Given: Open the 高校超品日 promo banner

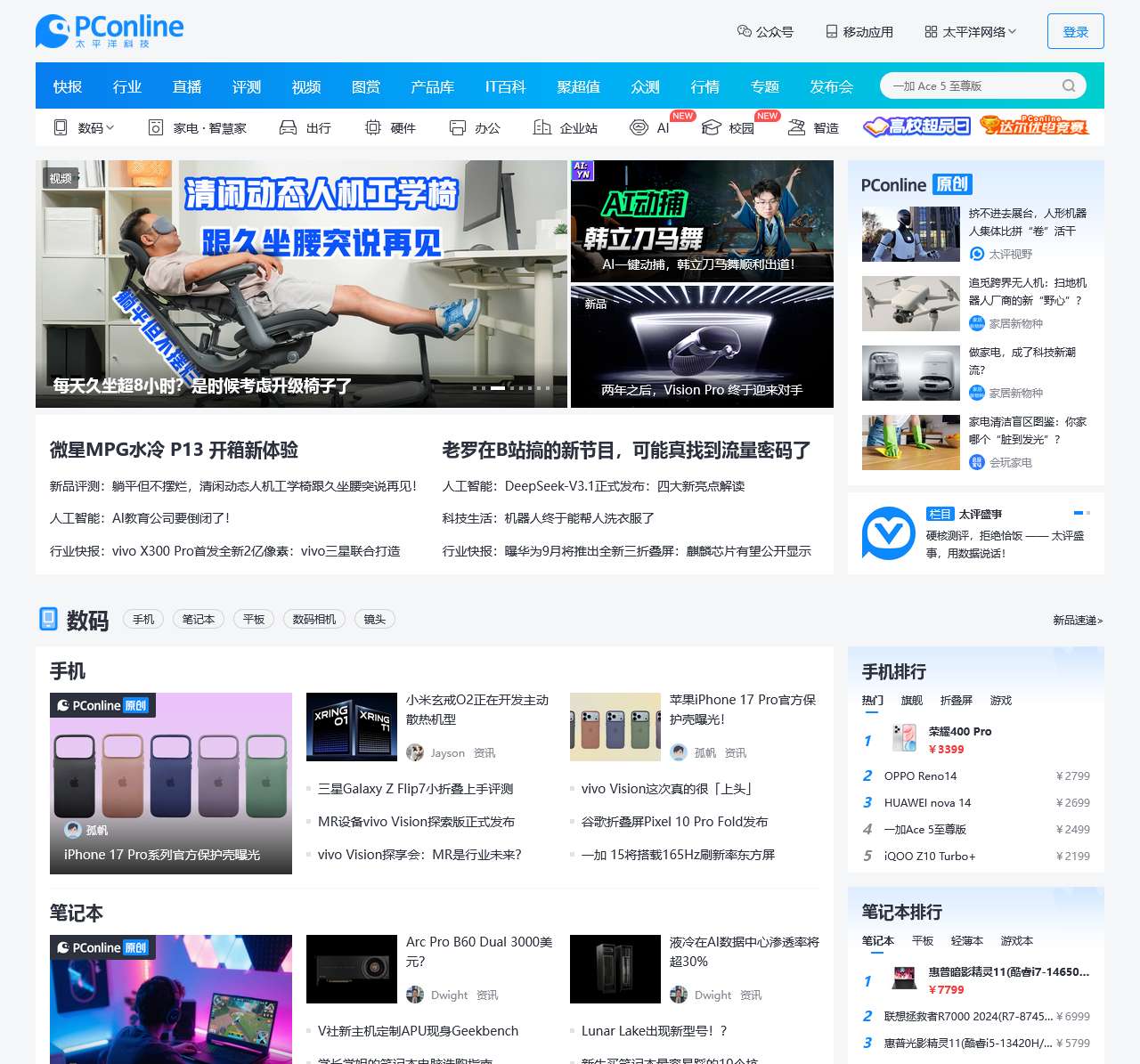Looking at the screenshot, I should 916,126.
